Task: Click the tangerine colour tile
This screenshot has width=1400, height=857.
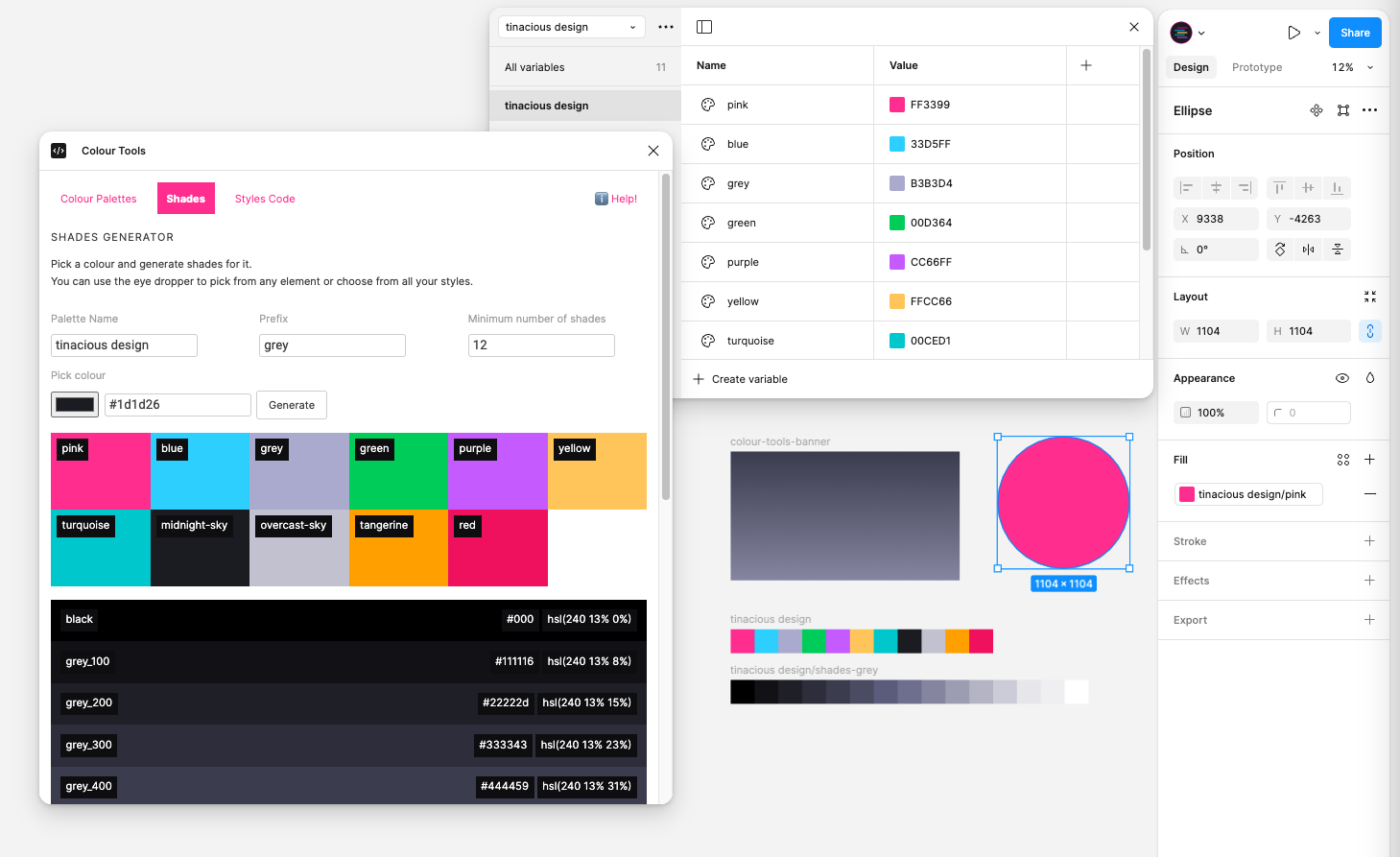Action: (398, 548)
